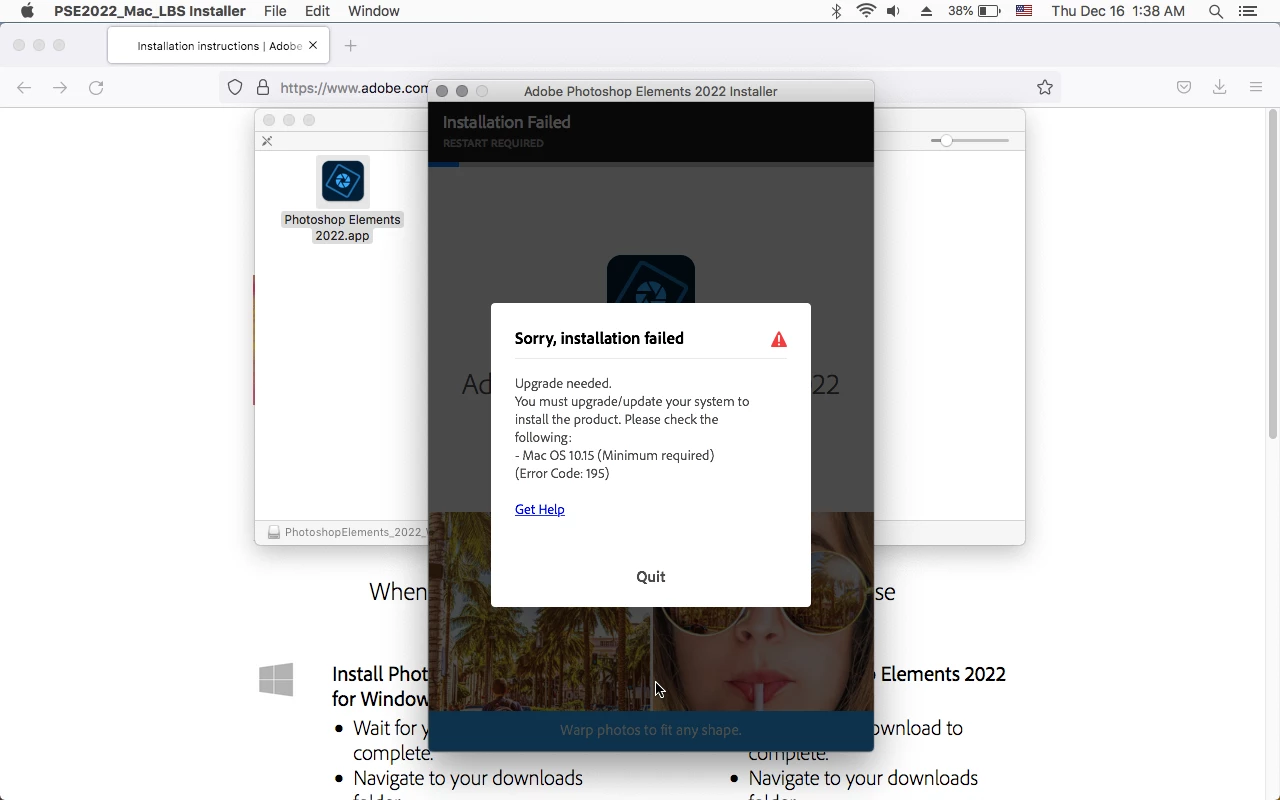The height and width of the screenshot is (800, 1280).
Task: Close the Installation Instructions tab
Action: coord(313,46)
